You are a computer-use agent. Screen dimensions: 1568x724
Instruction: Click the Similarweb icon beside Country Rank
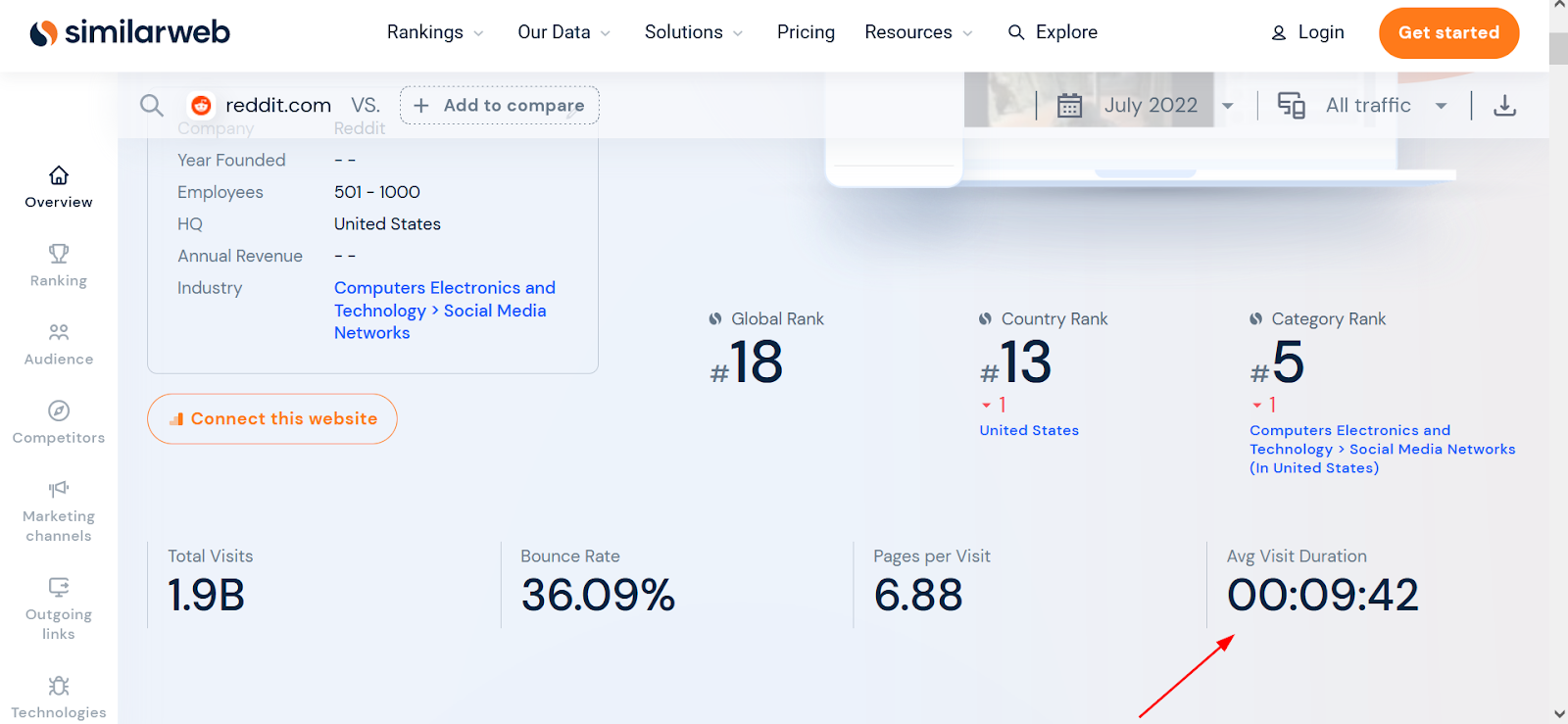point(985,318)
